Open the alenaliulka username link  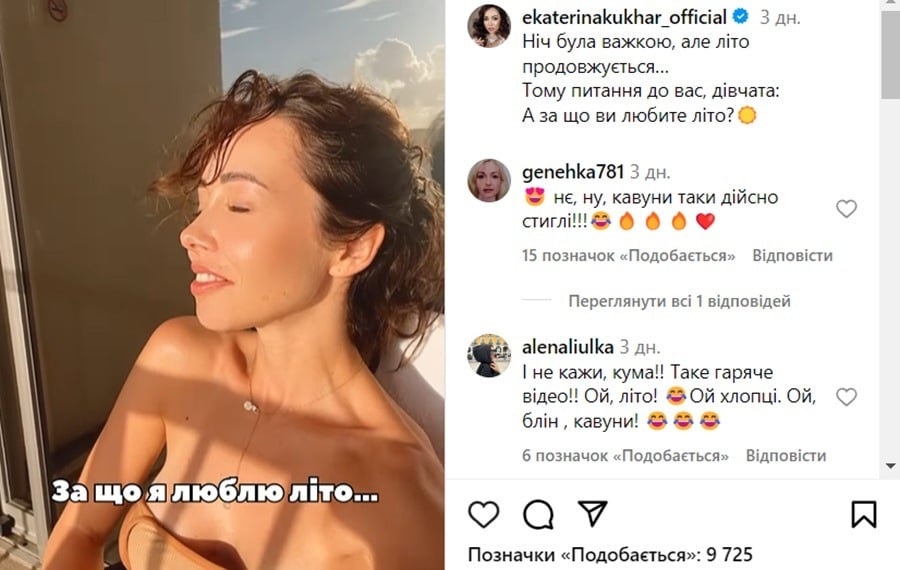[x=568, y=347]
